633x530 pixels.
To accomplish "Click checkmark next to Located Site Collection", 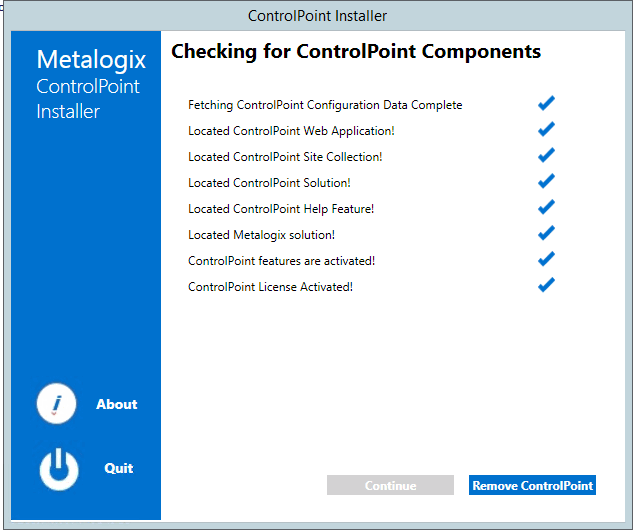I will [546, 155].
